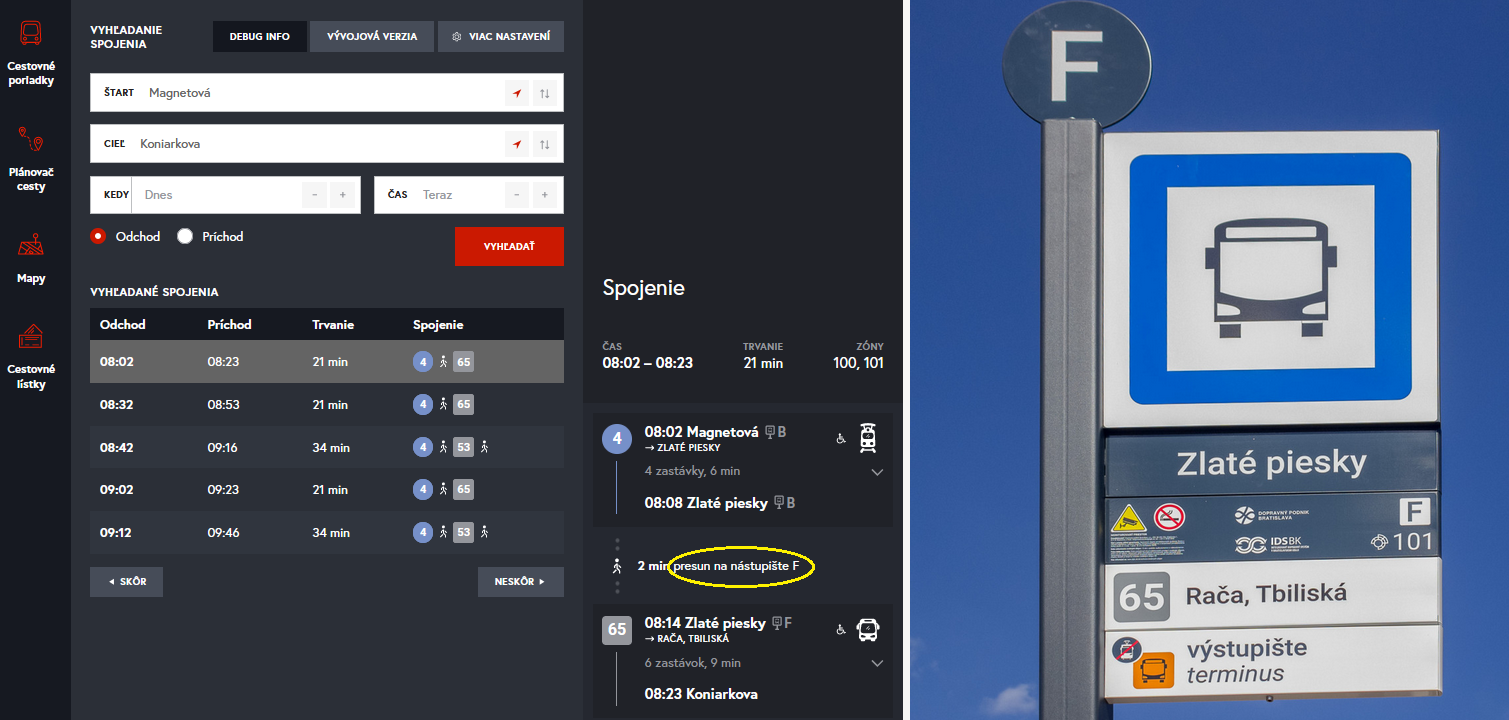Expand stops of tram 4 segment
Viewport: 1509px width, 720px height.
[878, 472]
